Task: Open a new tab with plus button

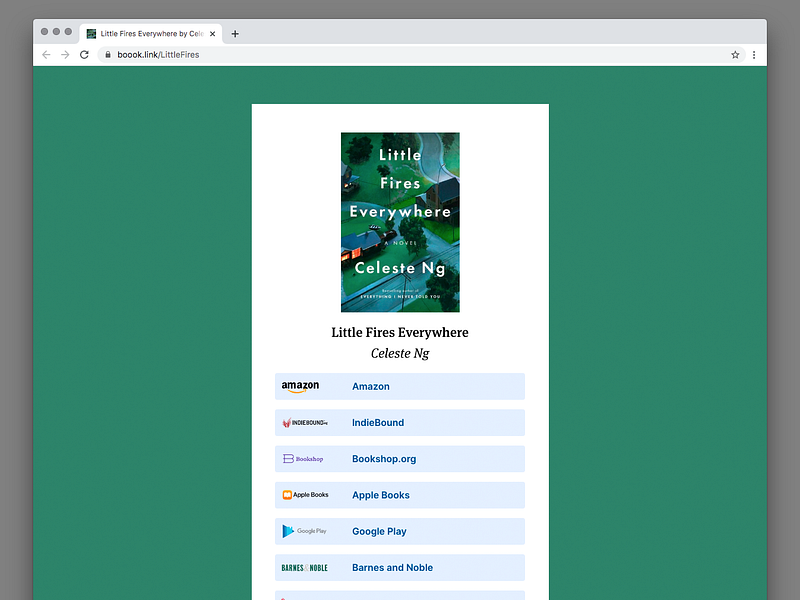Action: tap(235, 34)
